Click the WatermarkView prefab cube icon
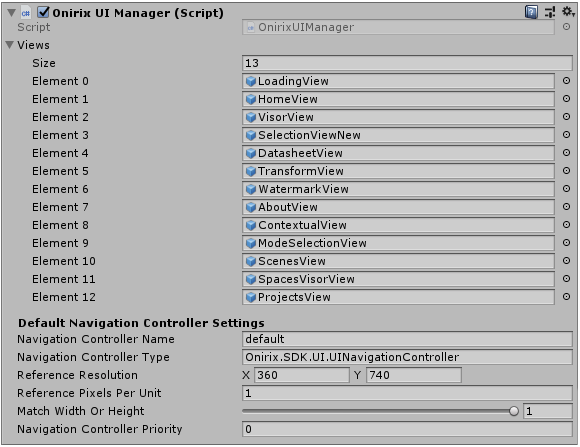This screenshot has height=447, width=580. [251, 189]
